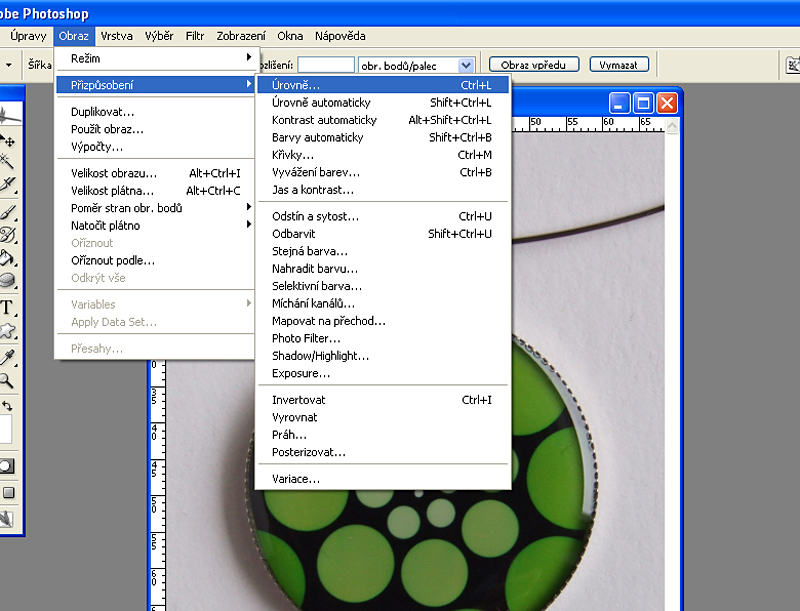Select the Zoom magnifier tool
The image size is (800, 611).
[8, 380]
